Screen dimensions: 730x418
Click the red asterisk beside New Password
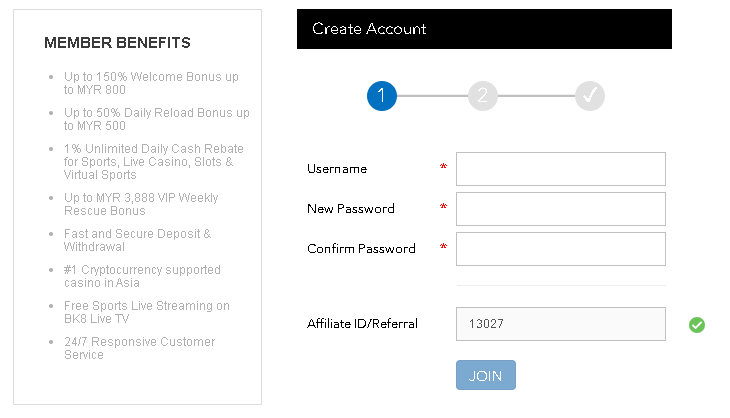[443, 207]
